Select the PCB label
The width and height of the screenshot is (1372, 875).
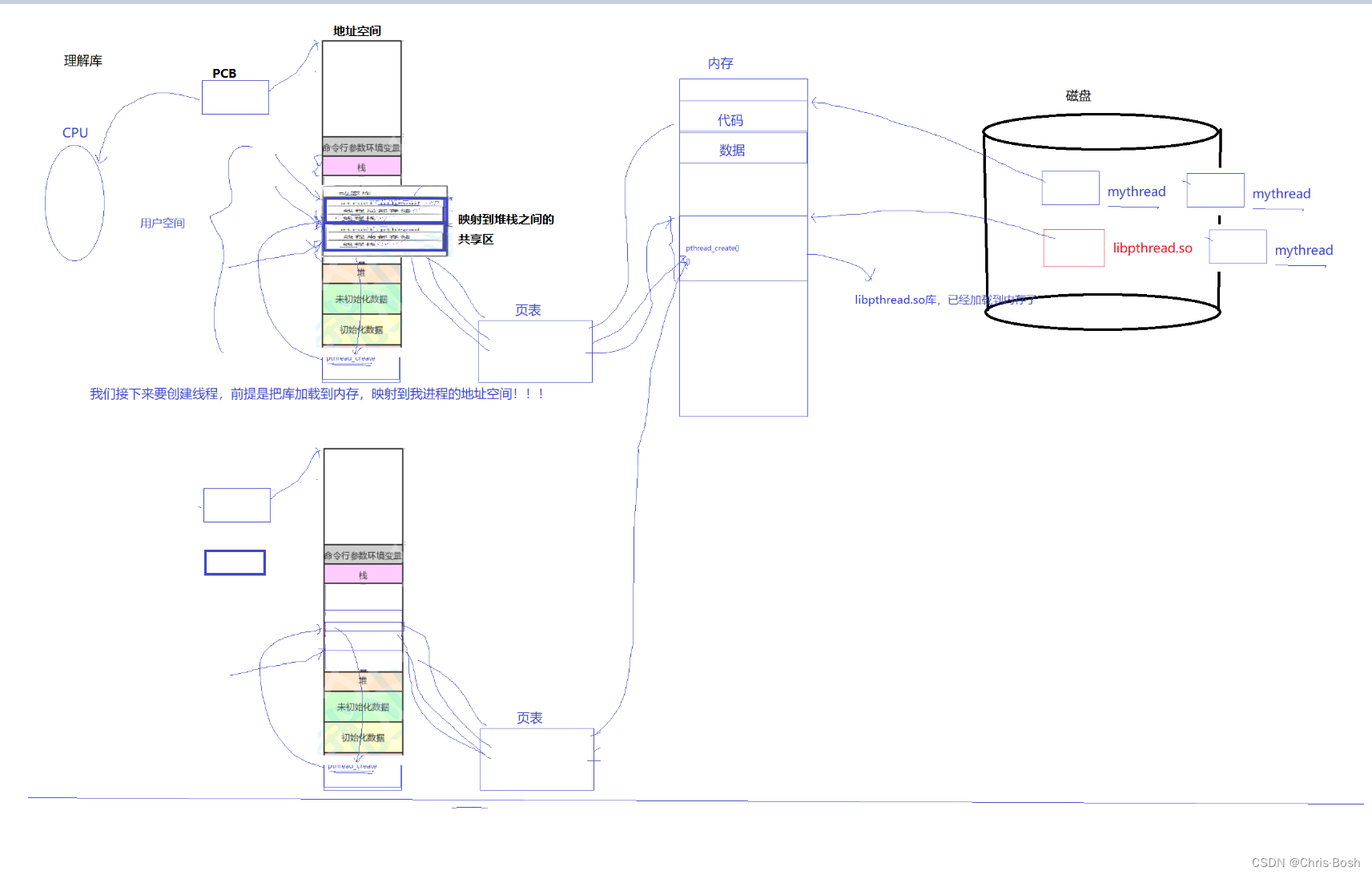click(x=224, y=73)
